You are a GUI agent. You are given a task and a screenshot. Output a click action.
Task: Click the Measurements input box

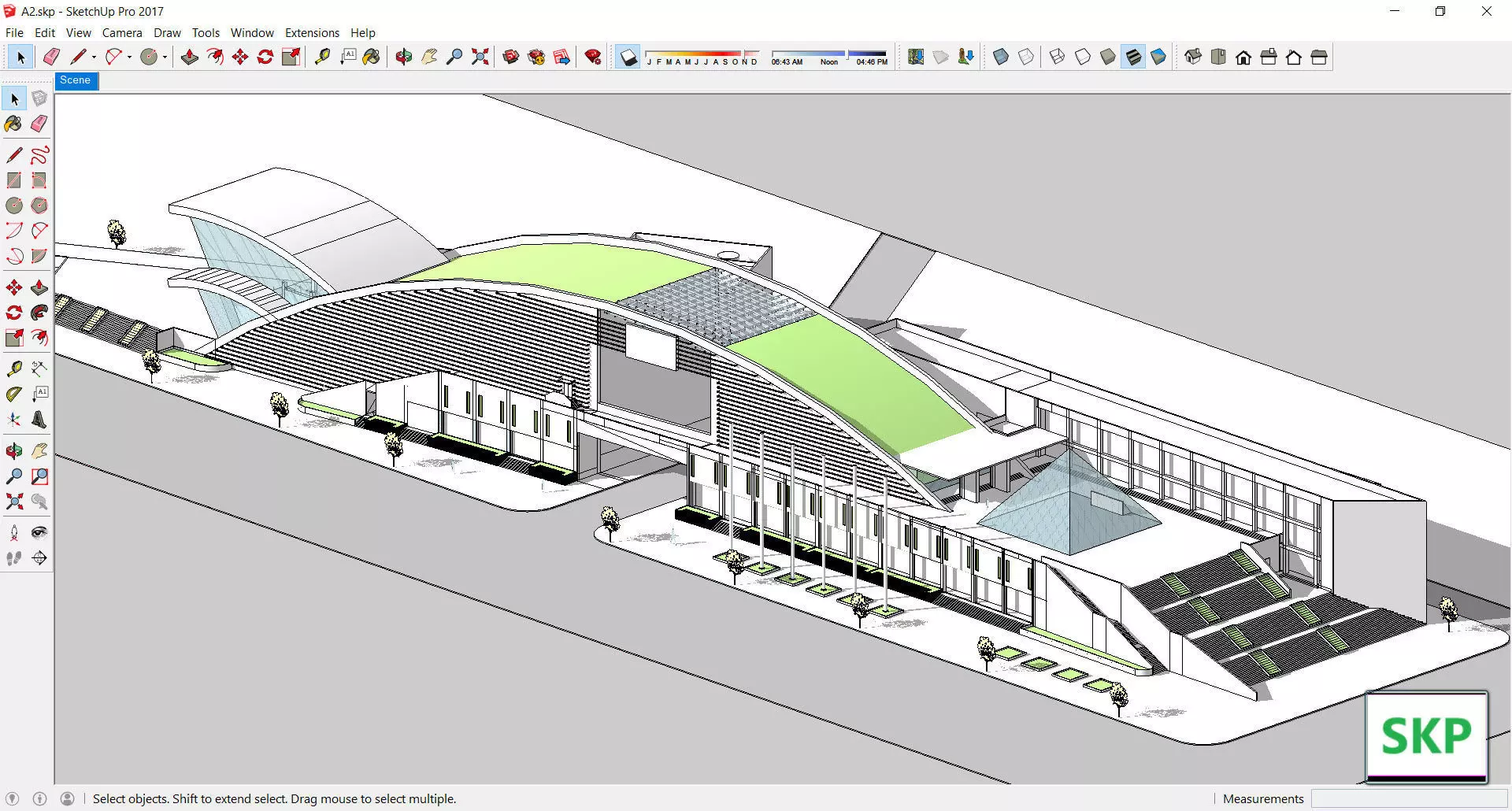tap(1410, 798)
